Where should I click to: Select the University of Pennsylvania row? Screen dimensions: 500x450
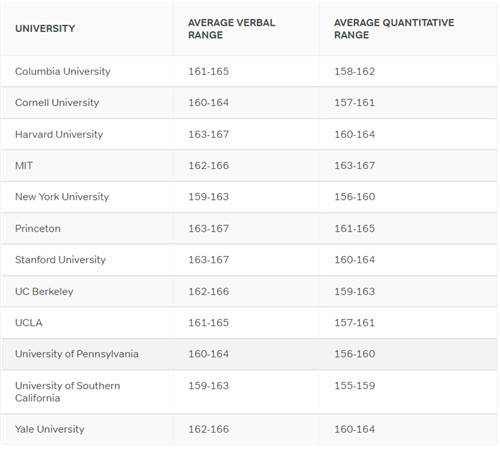click(249, 354)
